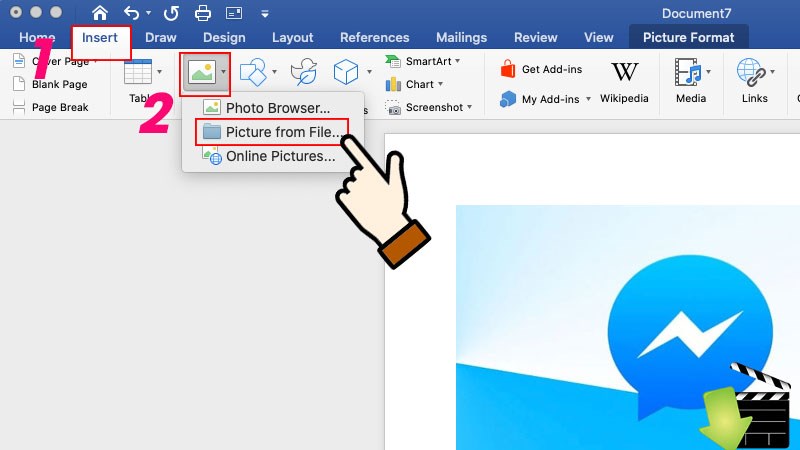Expand the Pictures dropdown arrow
The image size is (800, 450).
click(x=223, y=72)
